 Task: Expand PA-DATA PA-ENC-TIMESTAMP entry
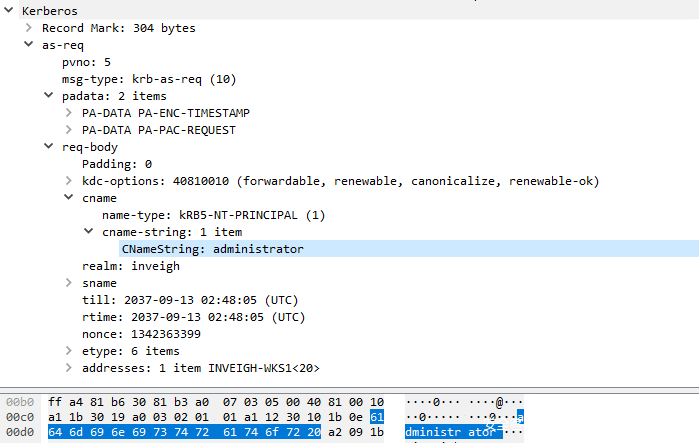click(x=69, y=113)
